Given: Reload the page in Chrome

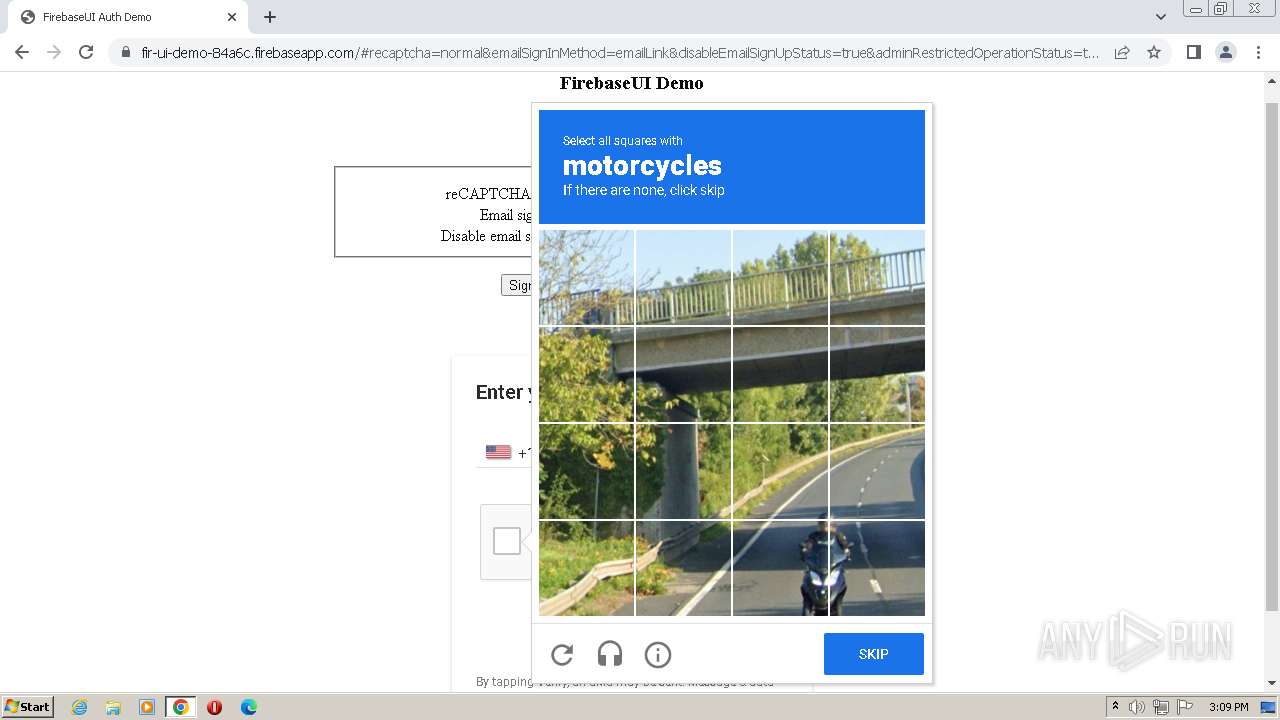Looking at the screenshot, I should point(86,52).
